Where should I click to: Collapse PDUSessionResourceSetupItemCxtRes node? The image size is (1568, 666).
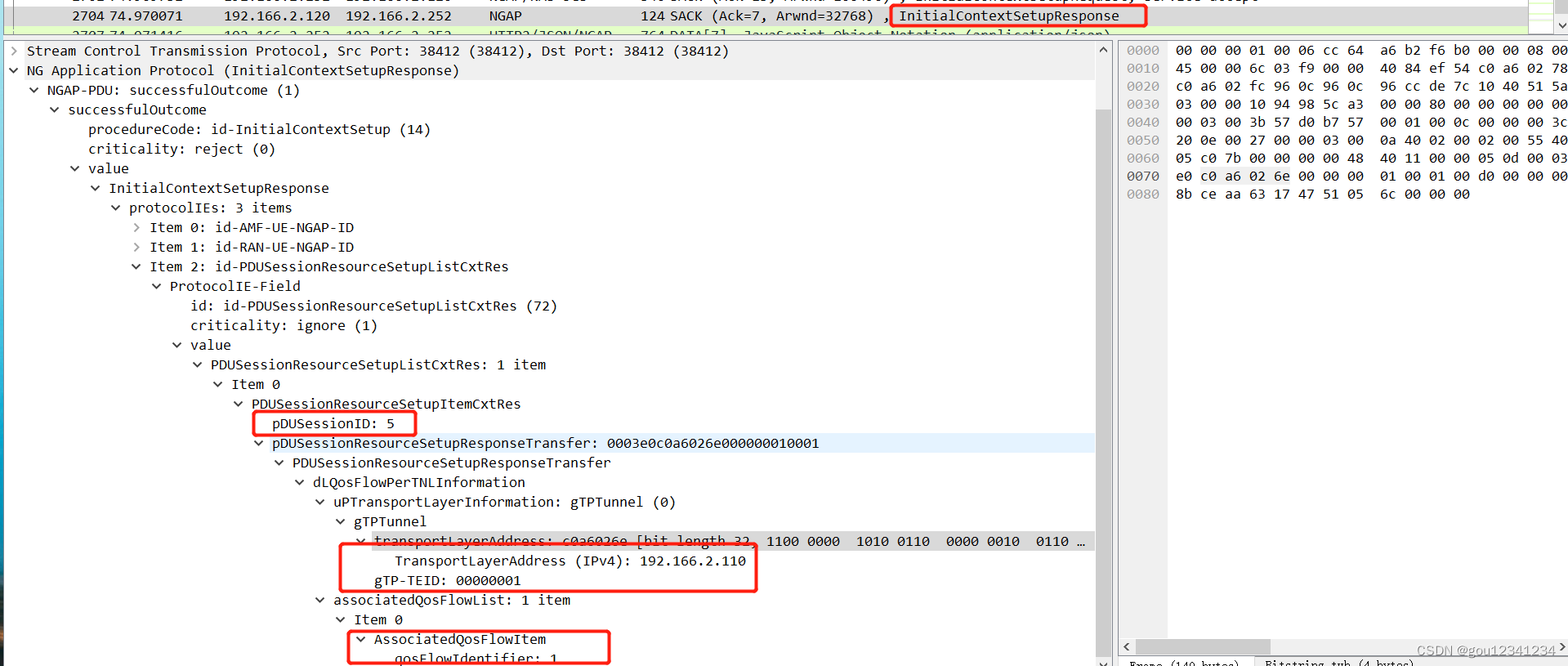click(239, 404)
